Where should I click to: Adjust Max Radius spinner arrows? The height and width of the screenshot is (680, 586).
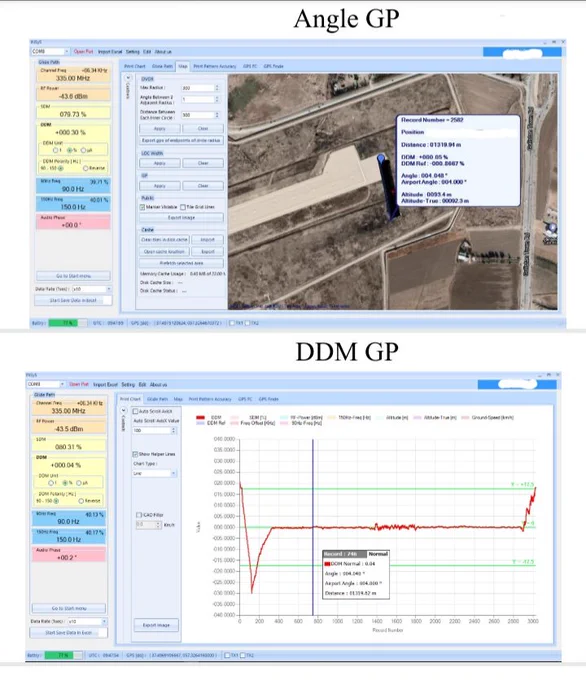click(217, 88)
